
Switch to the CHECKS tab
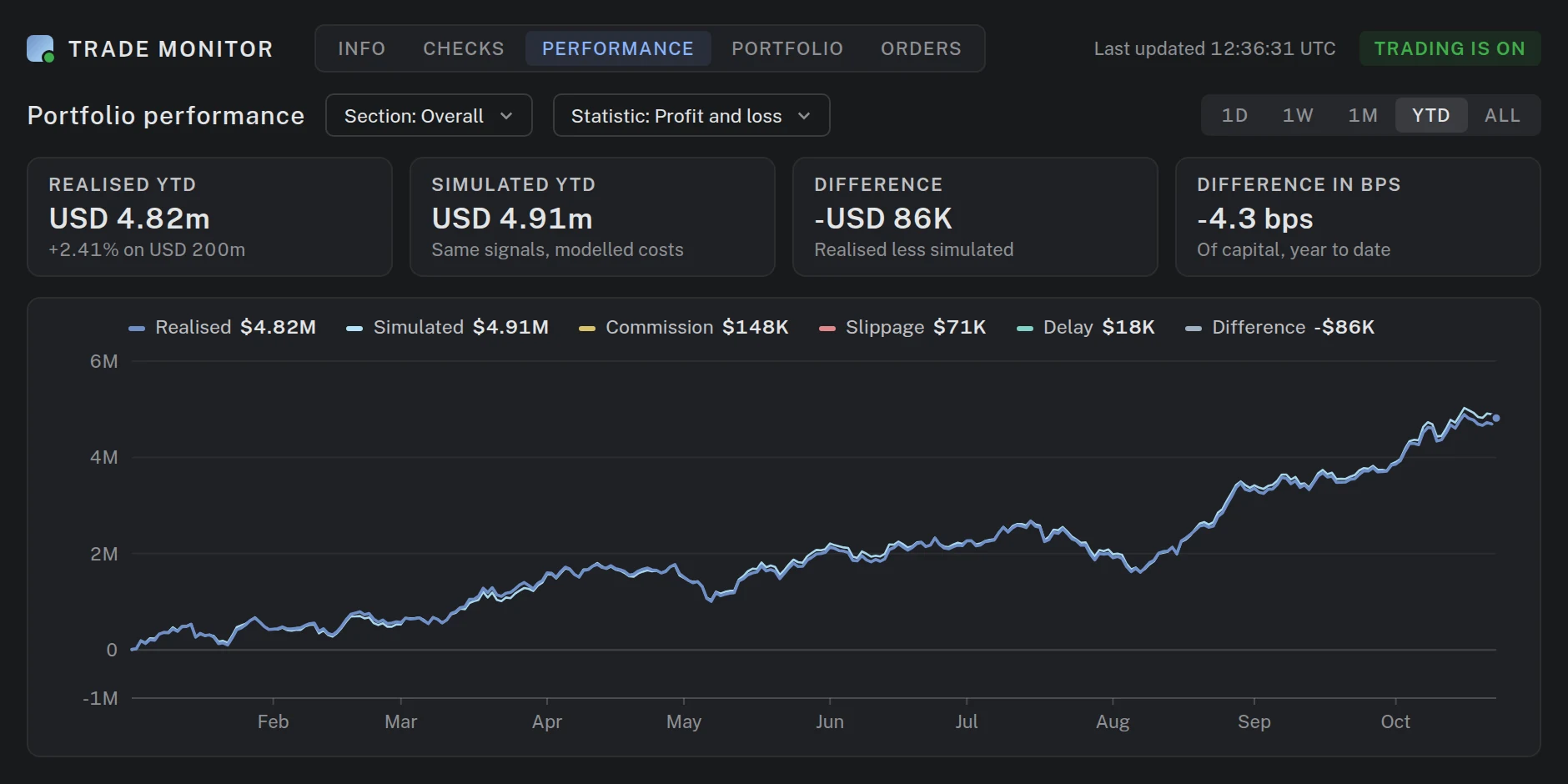464,48
